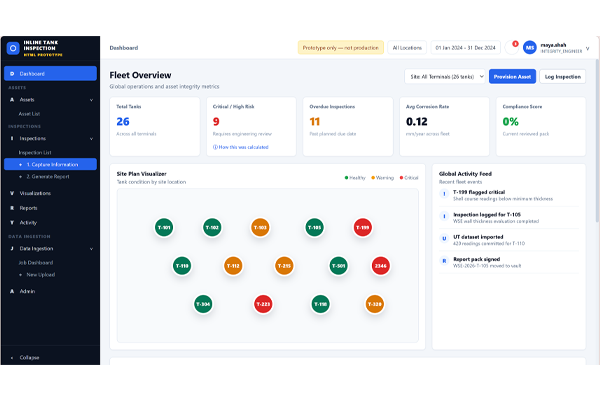Select warning tank marker T-320
The height and width of the screenshot is (400, 600).
click(375, 304)
